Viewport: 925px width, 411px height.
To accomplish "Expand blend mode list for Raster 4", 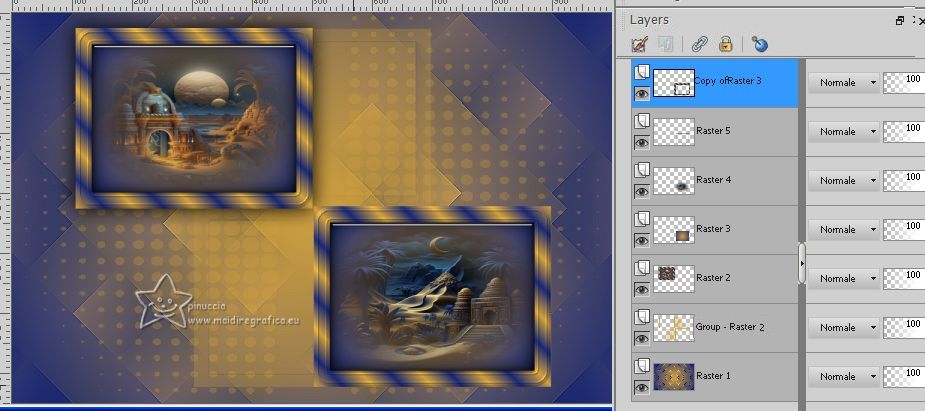I will pos(843,180).
